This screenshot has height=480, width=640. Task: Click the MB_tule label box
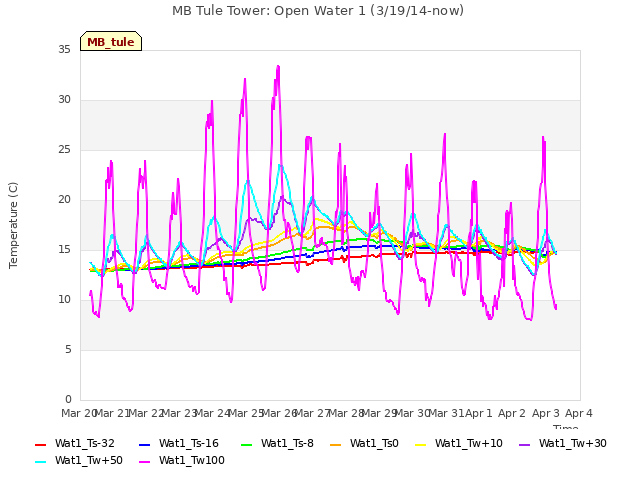[111, 41]
